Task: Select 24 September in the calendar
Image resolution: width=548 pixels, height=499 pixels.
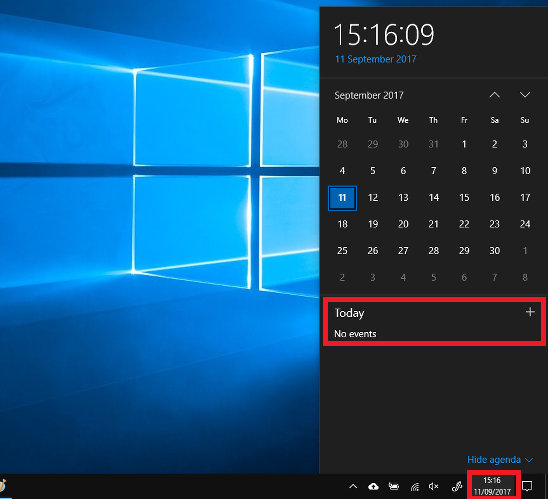Action: coord(525,224)
